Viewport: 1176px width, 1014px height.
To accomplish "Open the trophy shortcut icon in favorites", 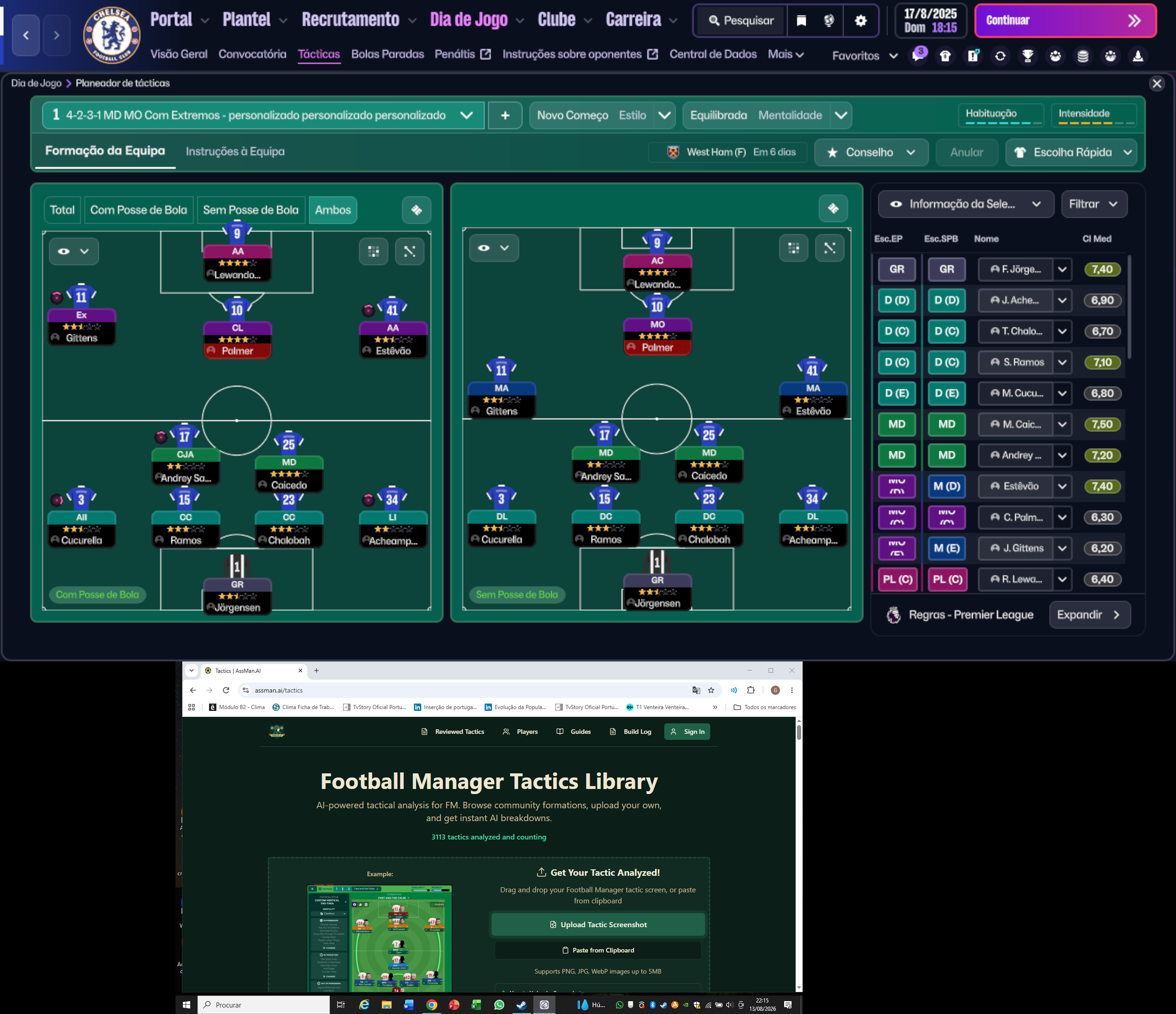I will (1027, 56).
